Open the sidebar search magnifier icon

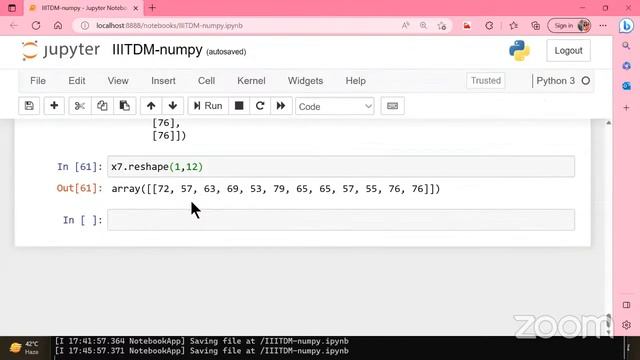[627, 46]
